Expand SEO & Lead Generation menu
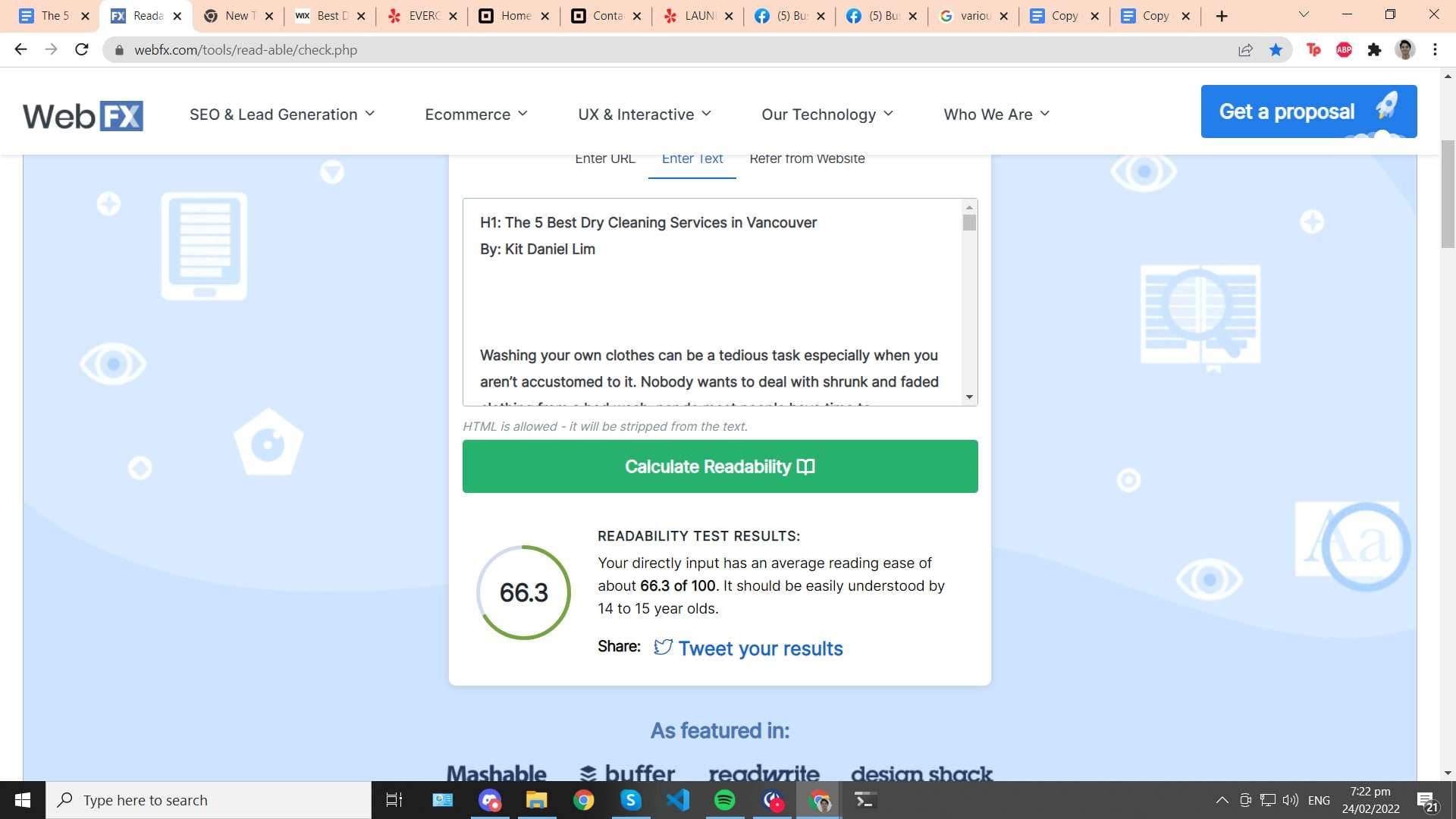This screenshot has width=1456, height=819. coord(282,115)
